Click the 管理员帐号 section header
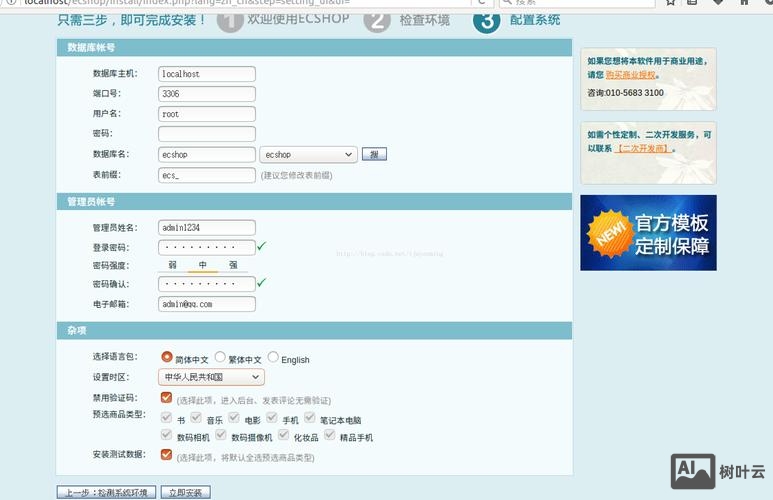The height and width of the screenshot is (500, 773). [314, 202]
